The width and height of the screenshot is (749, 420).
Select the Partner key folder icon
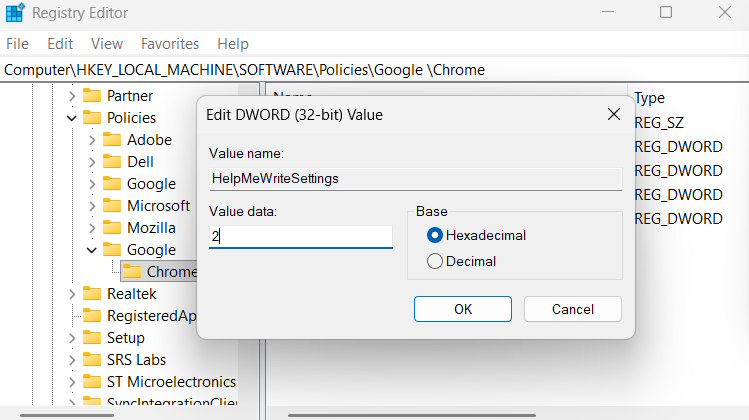pyautogui.click(x=92, y=96)
